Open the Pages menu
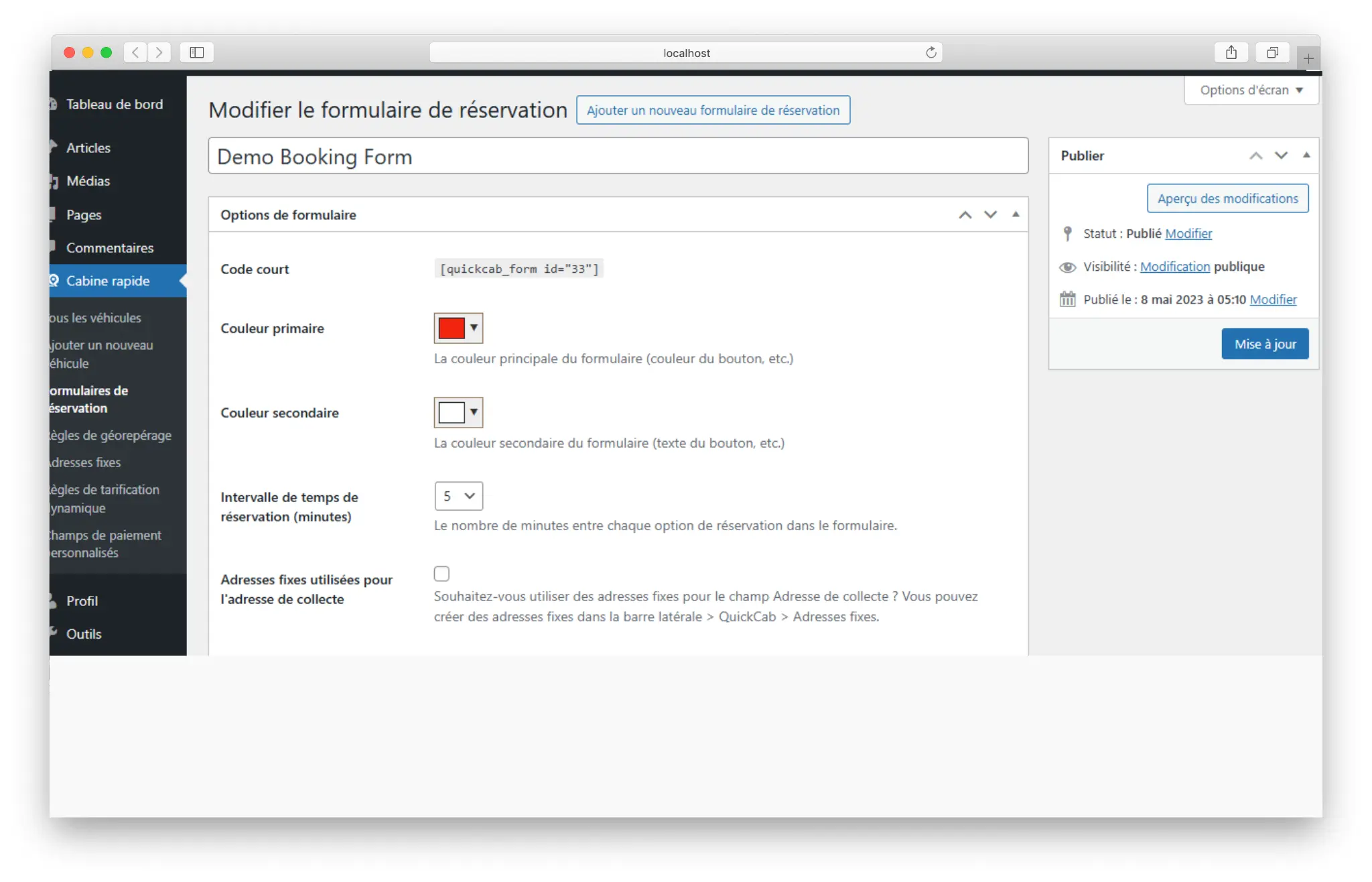 (x=84, y=214)
